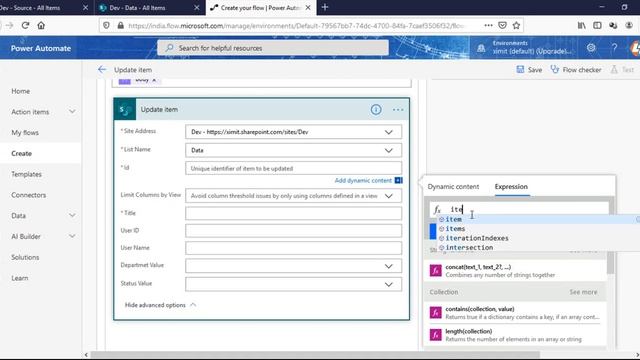The image size is (640, 360).
Task: Switch to the Expression tab
Action: 511,187
